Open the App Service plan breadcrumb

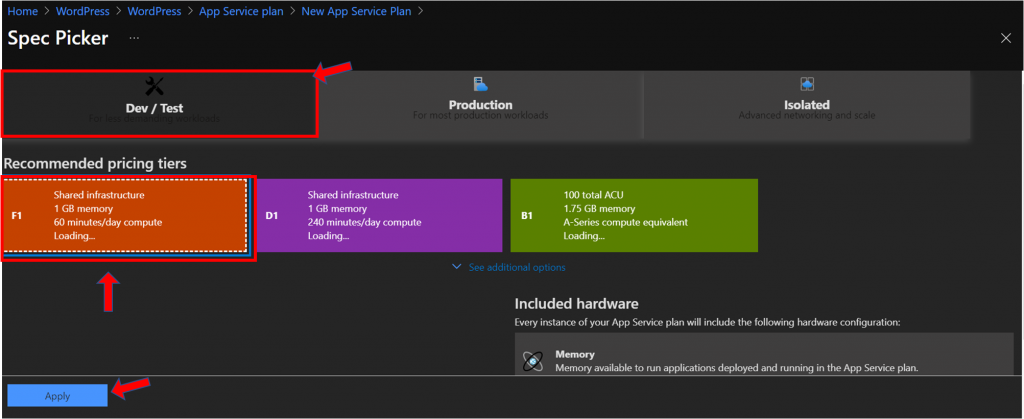point(241,11)
